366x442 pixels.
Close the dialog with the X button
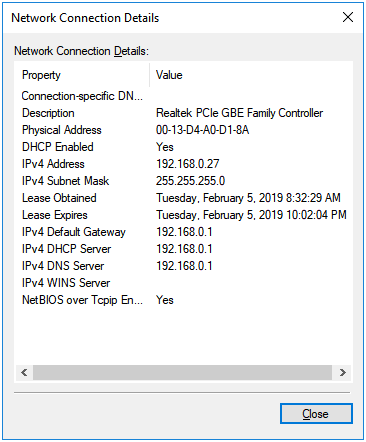(x=348, y=17)
